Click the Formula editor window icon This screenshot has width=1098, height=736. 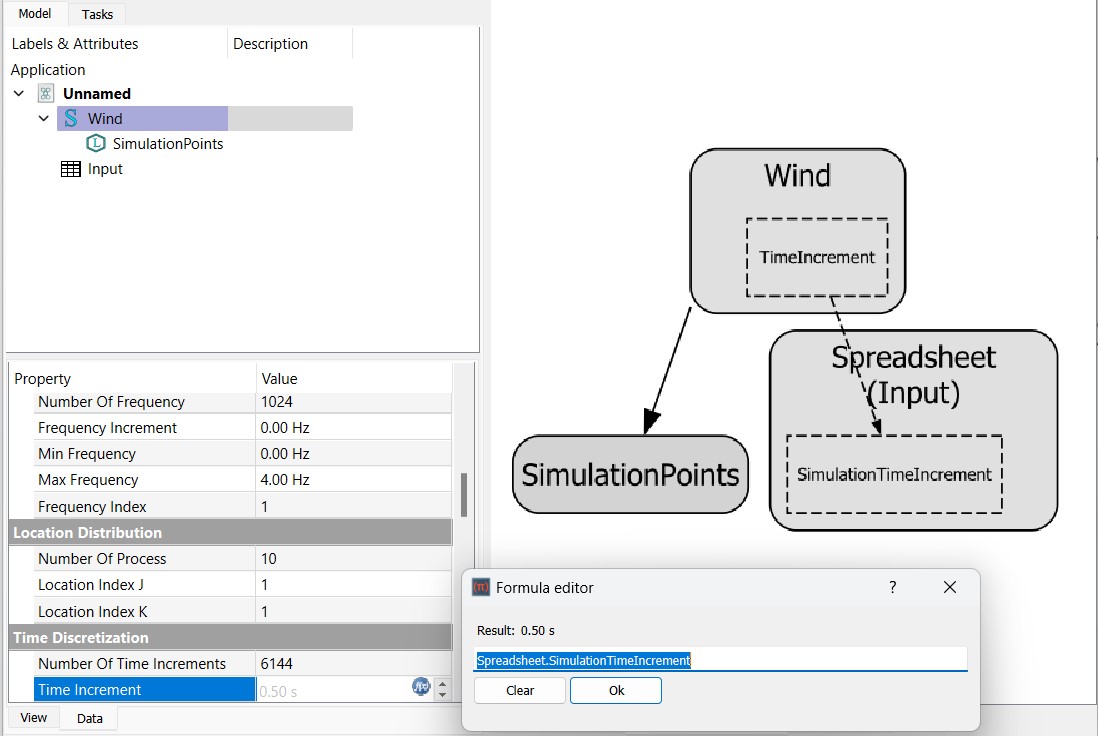point(481,588)
